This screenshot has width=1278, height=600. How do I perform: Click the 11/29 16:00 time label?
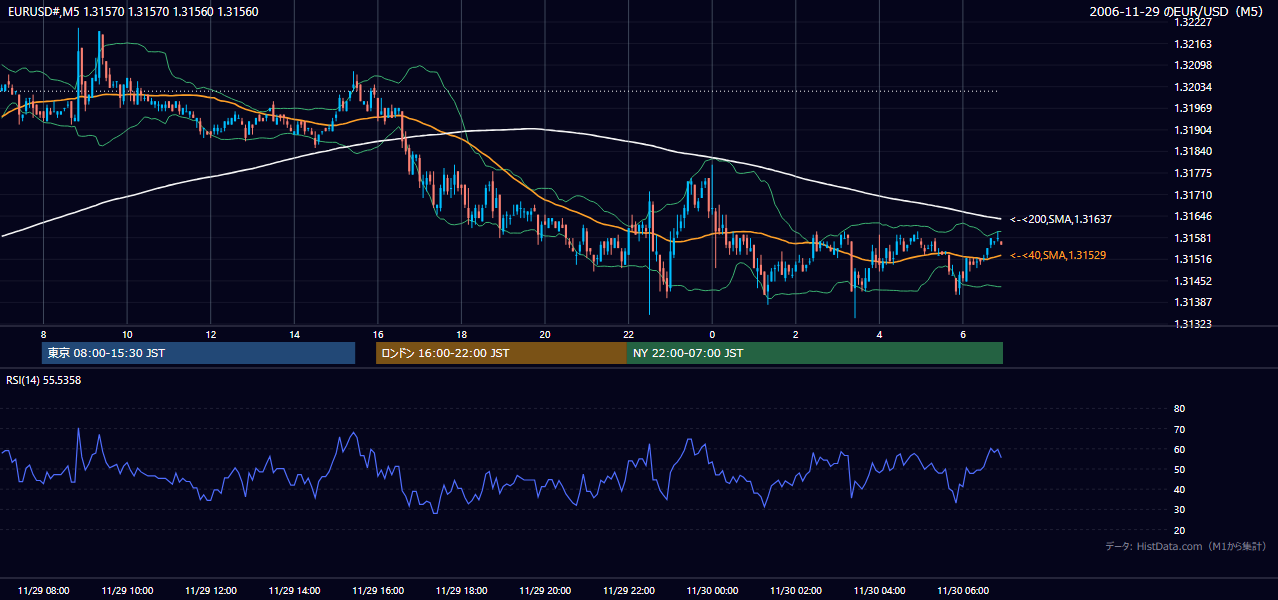click(x=378, y=591)
